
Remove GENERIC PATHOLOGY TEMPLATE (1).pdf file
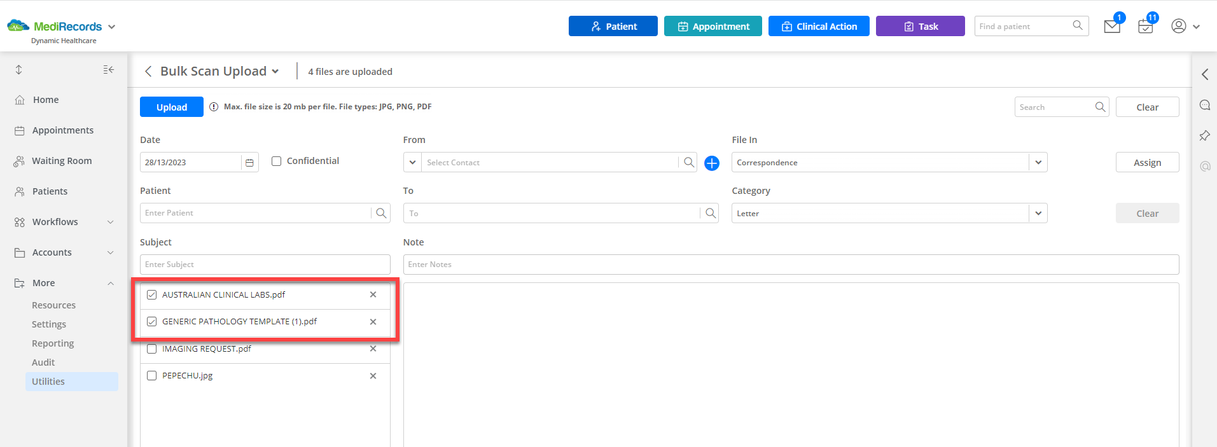point(373,322)
